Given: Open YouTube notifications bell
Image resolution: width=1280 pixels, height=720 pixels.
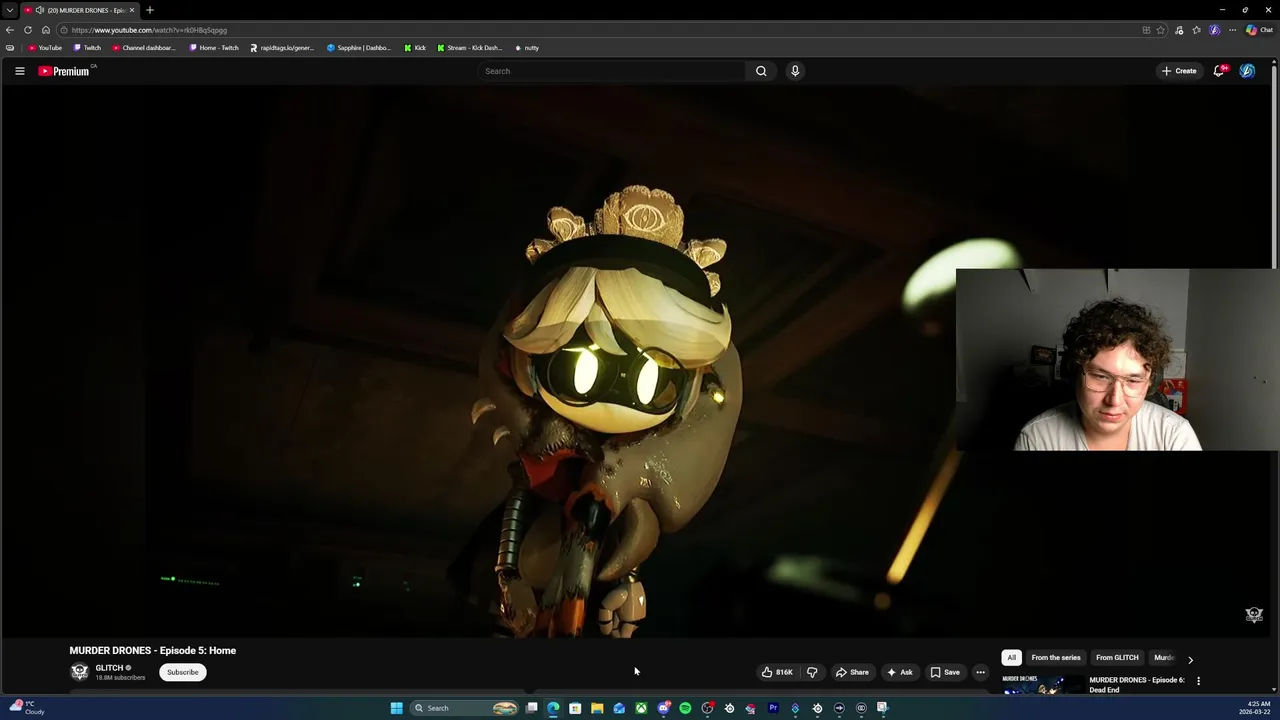Looking at the screenshot, I should point(1219,71).
